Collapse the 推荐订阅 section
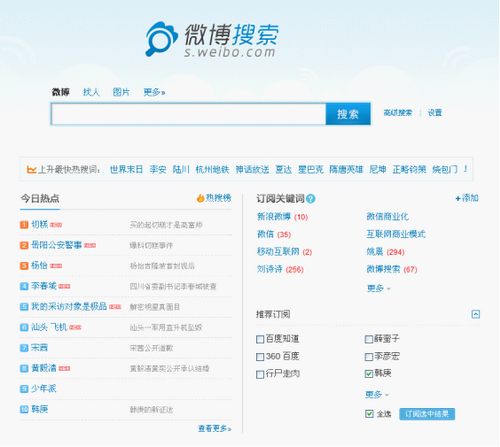Screen dimensions: 500x447 tap(476, 314)
